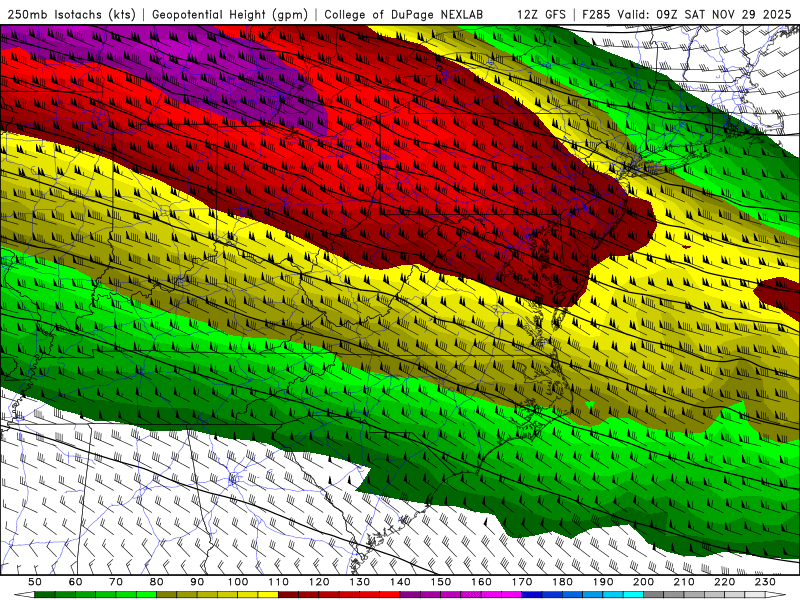Pick the cyan swatch just left of 200
Image resolution: width=800 pixels, height=600 pixels.
click(633, 595)
